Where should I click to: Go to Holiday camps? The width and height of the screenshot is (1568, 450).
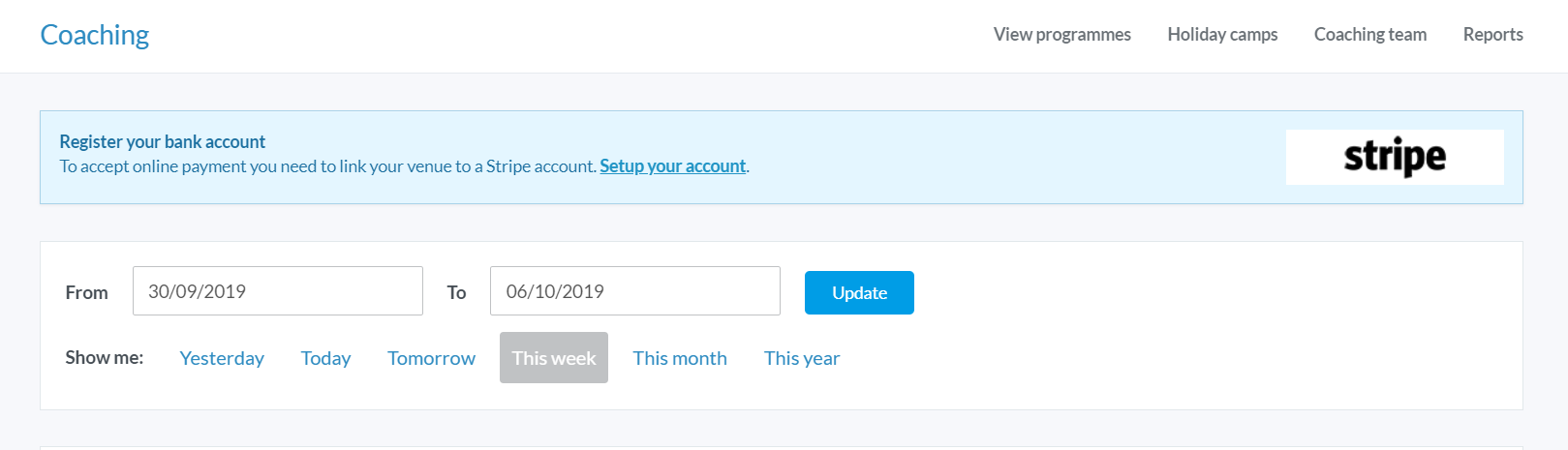tap(1222, 35)
